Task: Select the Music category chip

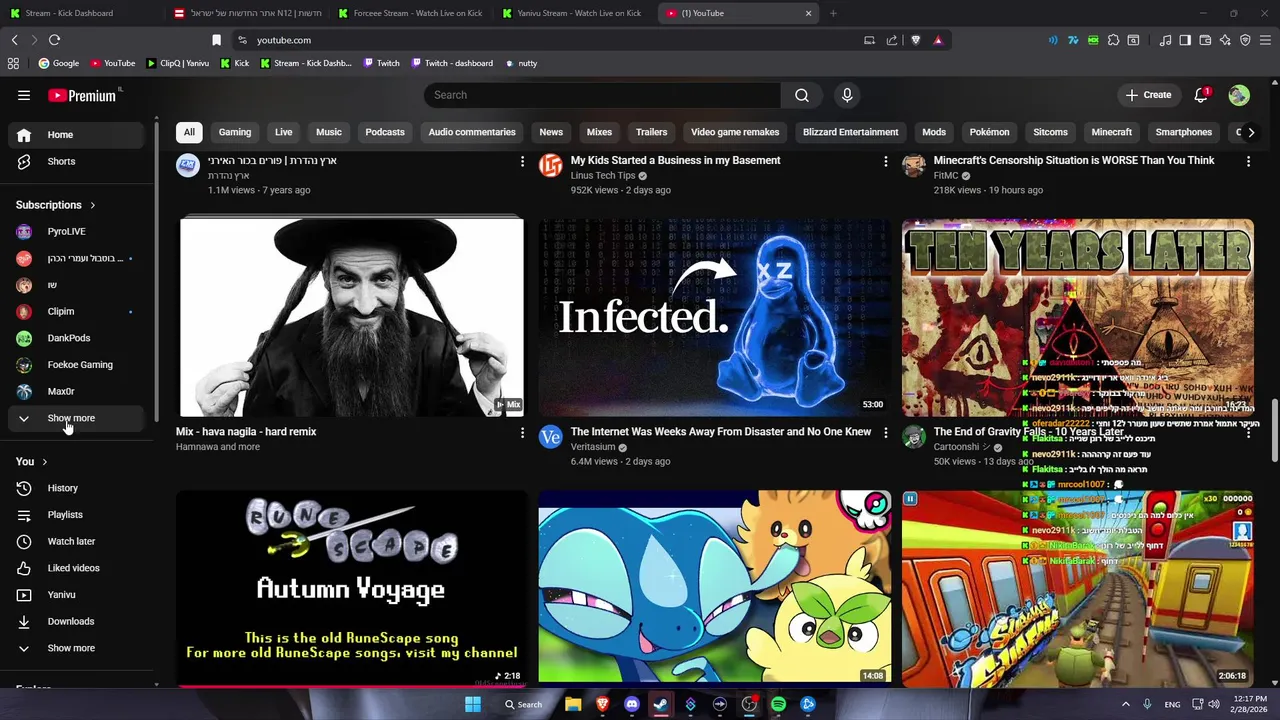Action: (329, 132)
